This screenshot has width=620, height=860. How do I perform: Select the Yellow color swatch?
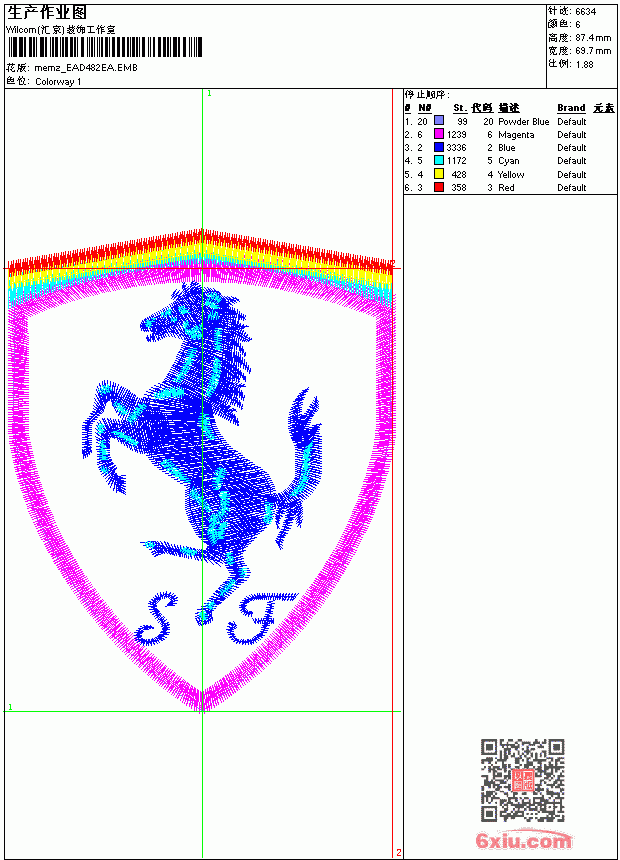pos(439,174)
